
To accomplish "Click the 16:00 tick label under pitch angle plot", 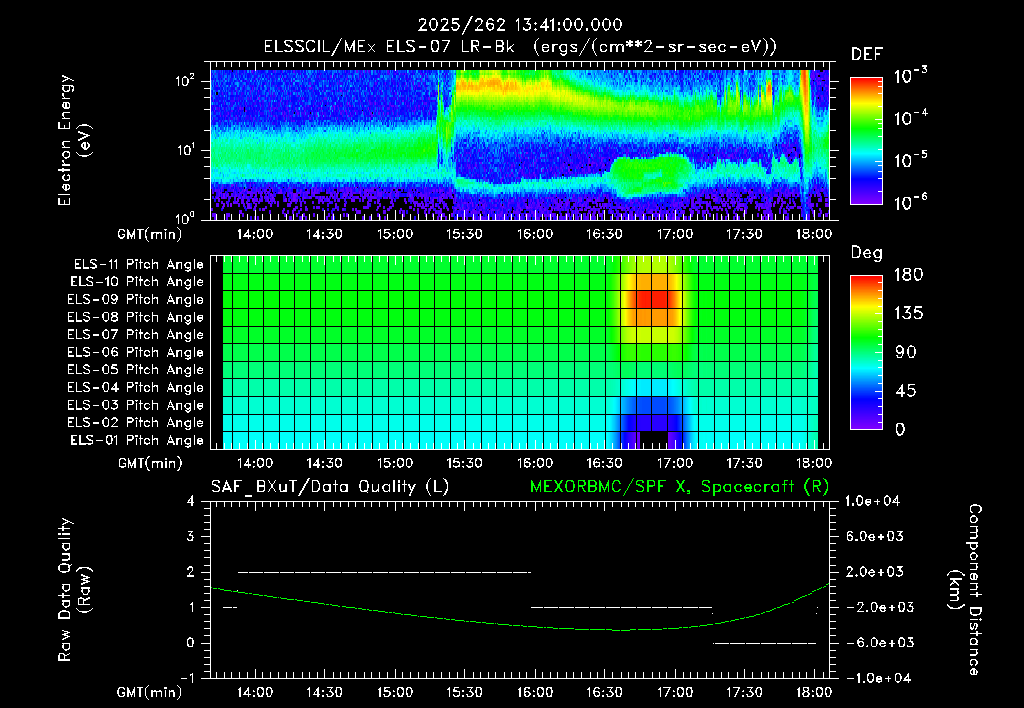I will point(535,463).
